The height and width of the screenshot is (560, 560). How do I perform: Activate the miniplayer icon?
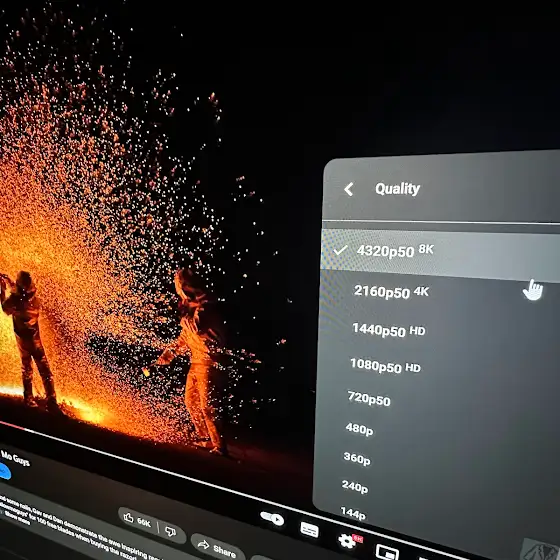(387, 553)
